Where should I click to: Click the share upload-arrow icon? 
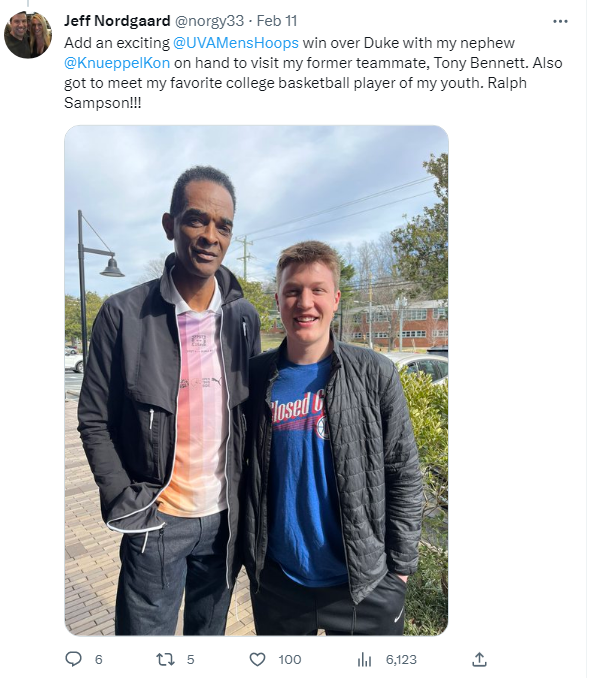[480, 659]
